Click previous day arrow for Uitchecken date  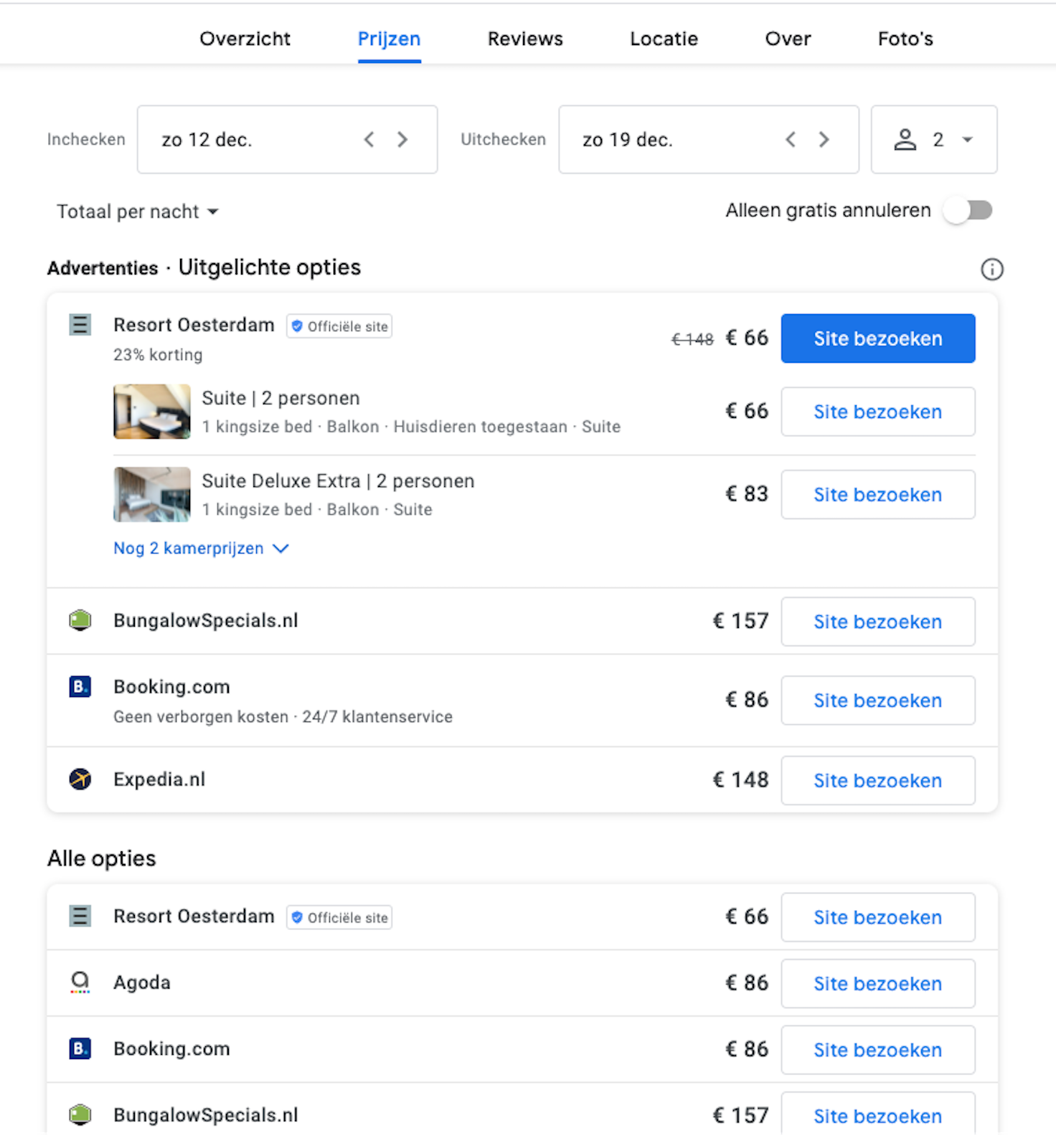pos(790,140)
